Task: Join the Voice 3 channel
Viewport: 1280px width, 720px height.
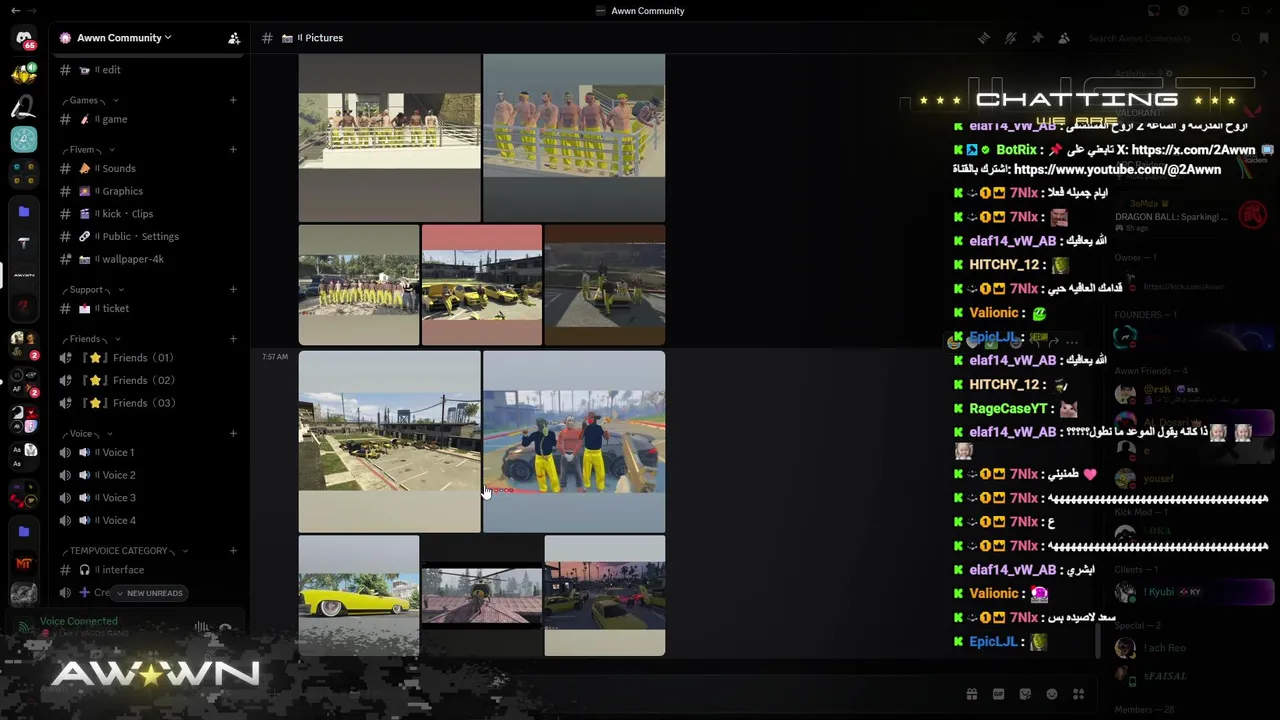Action: [150, 498]
